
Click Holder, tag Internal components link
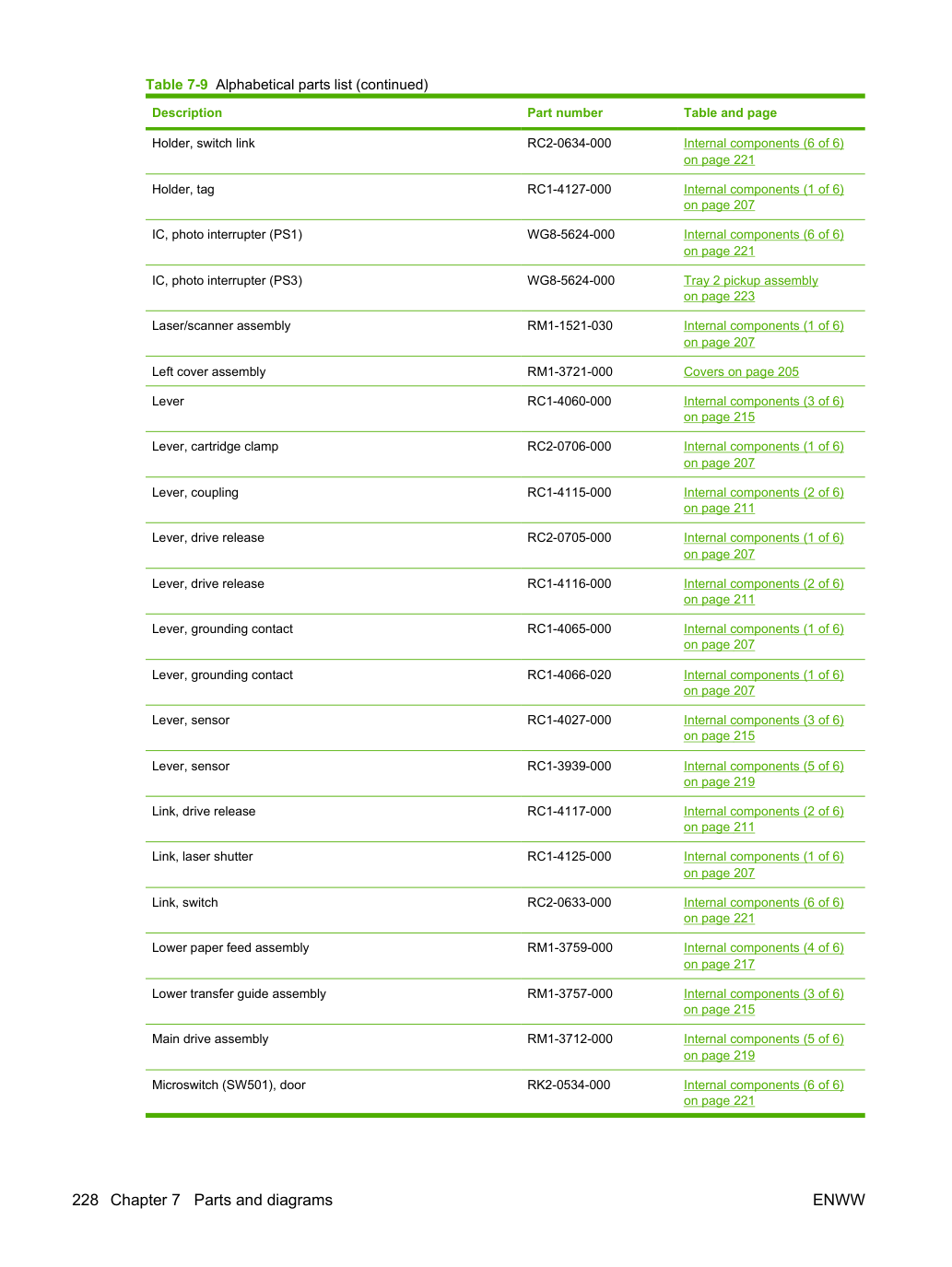coord(763,197)
